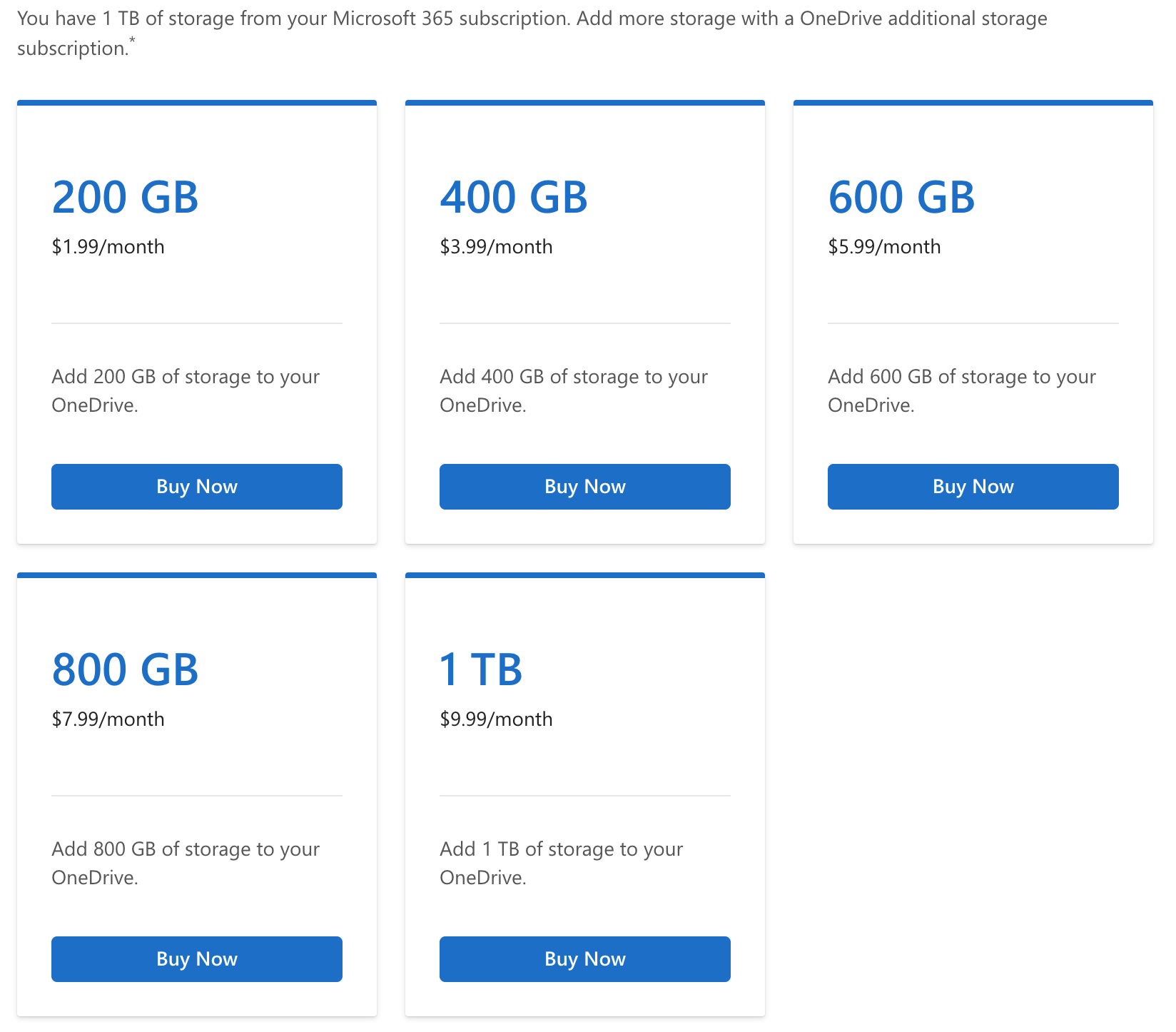Select the 200 GB plan heading
The height and width of the screenshot is (1032, 1176).
(x=125, y=197)
